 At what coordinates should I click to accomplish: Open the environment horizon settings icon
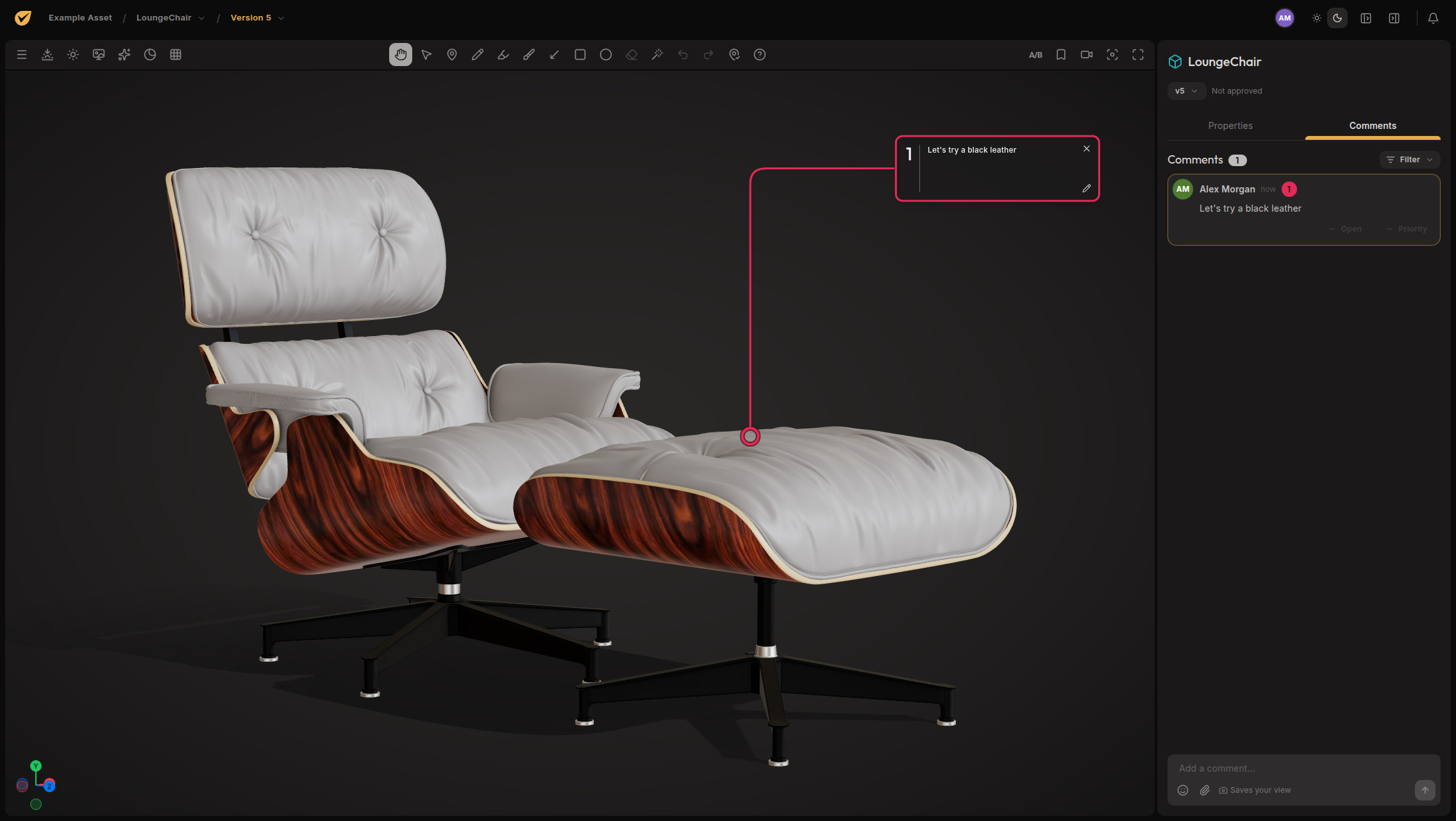pyautogui.click(x=47, y=55)
